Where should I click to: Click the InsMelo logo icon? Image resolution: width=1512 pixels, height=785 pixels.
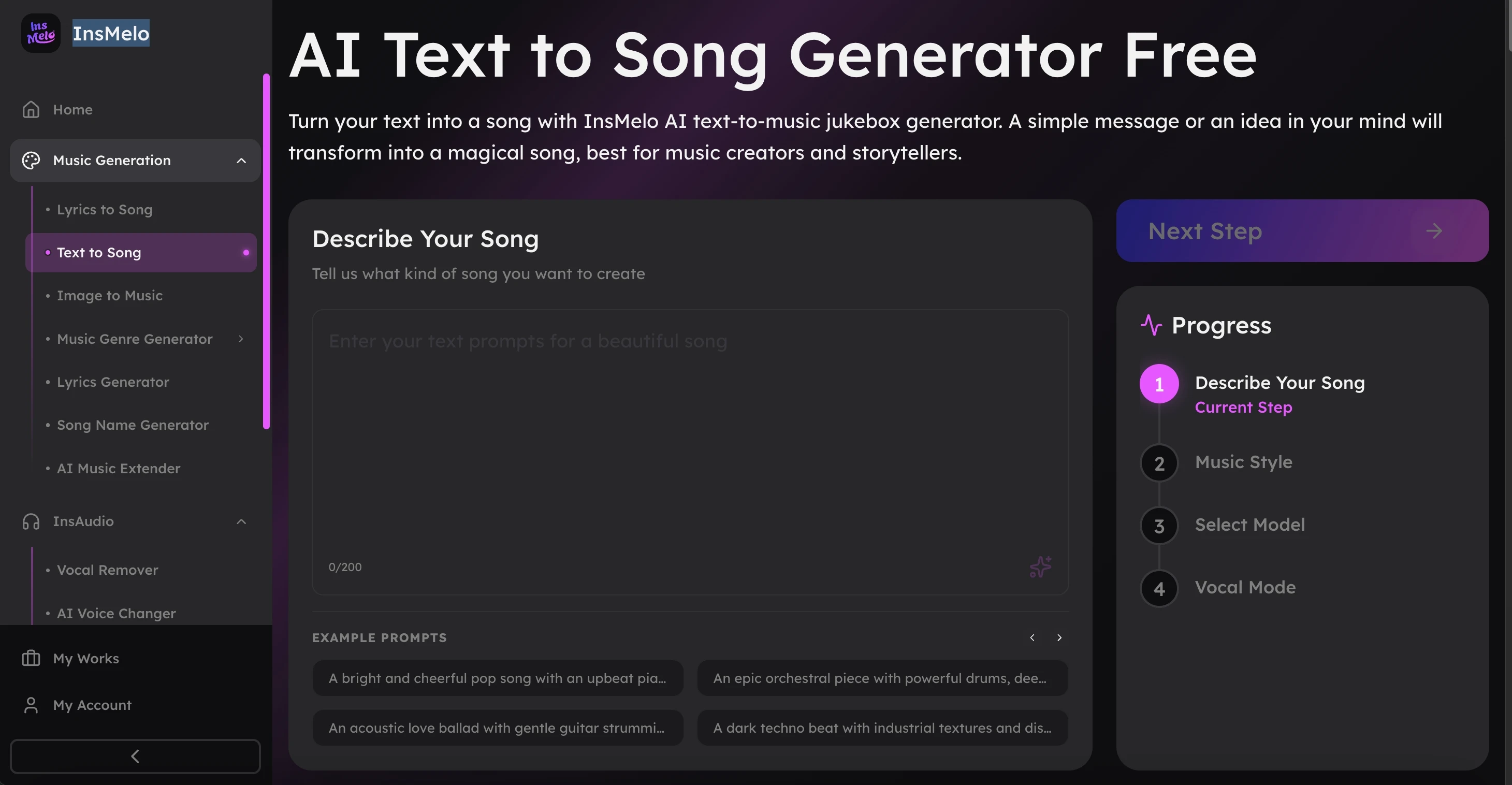40,34
